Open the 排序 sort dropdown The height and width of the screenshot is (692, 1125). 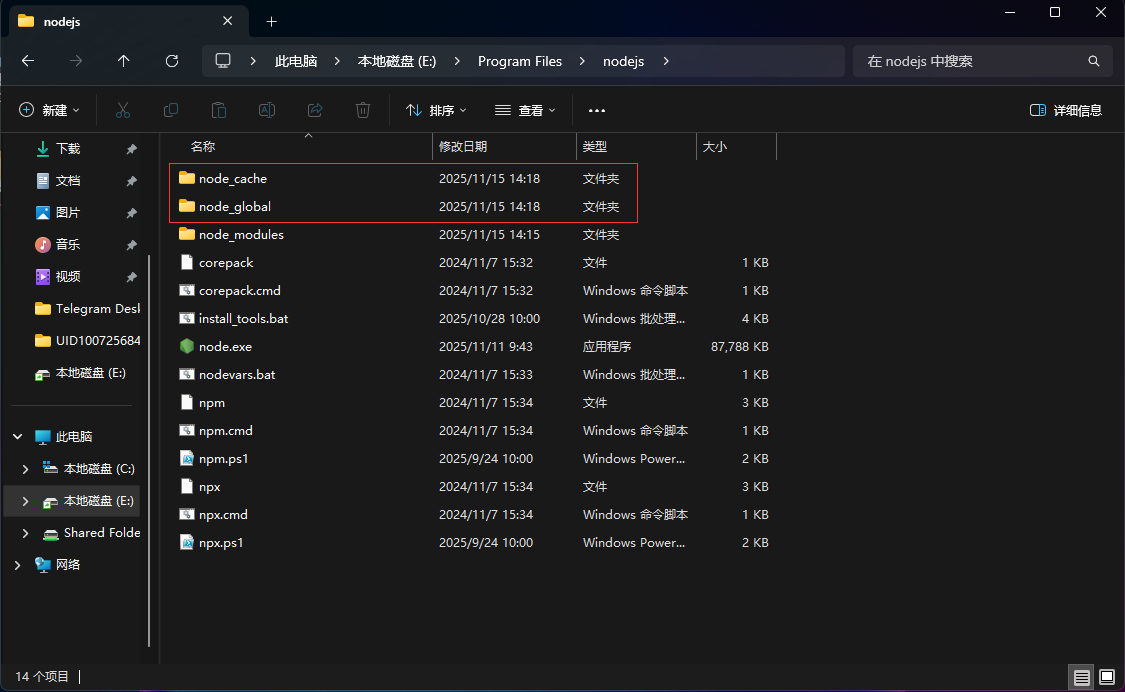[436, 110]
